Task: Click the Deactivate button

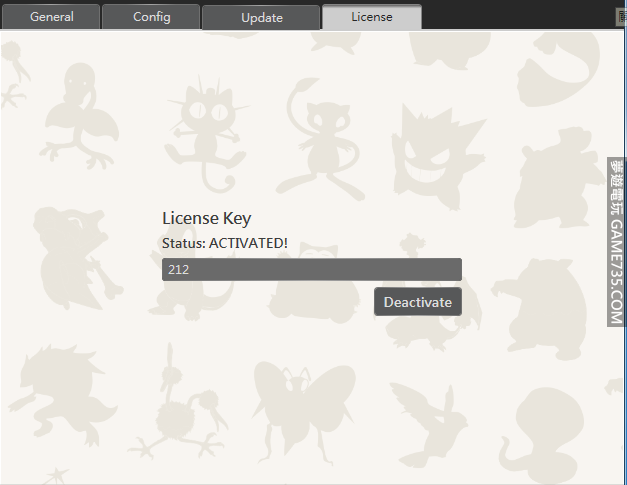Action: pyautogui.click(x=418, y=302)
